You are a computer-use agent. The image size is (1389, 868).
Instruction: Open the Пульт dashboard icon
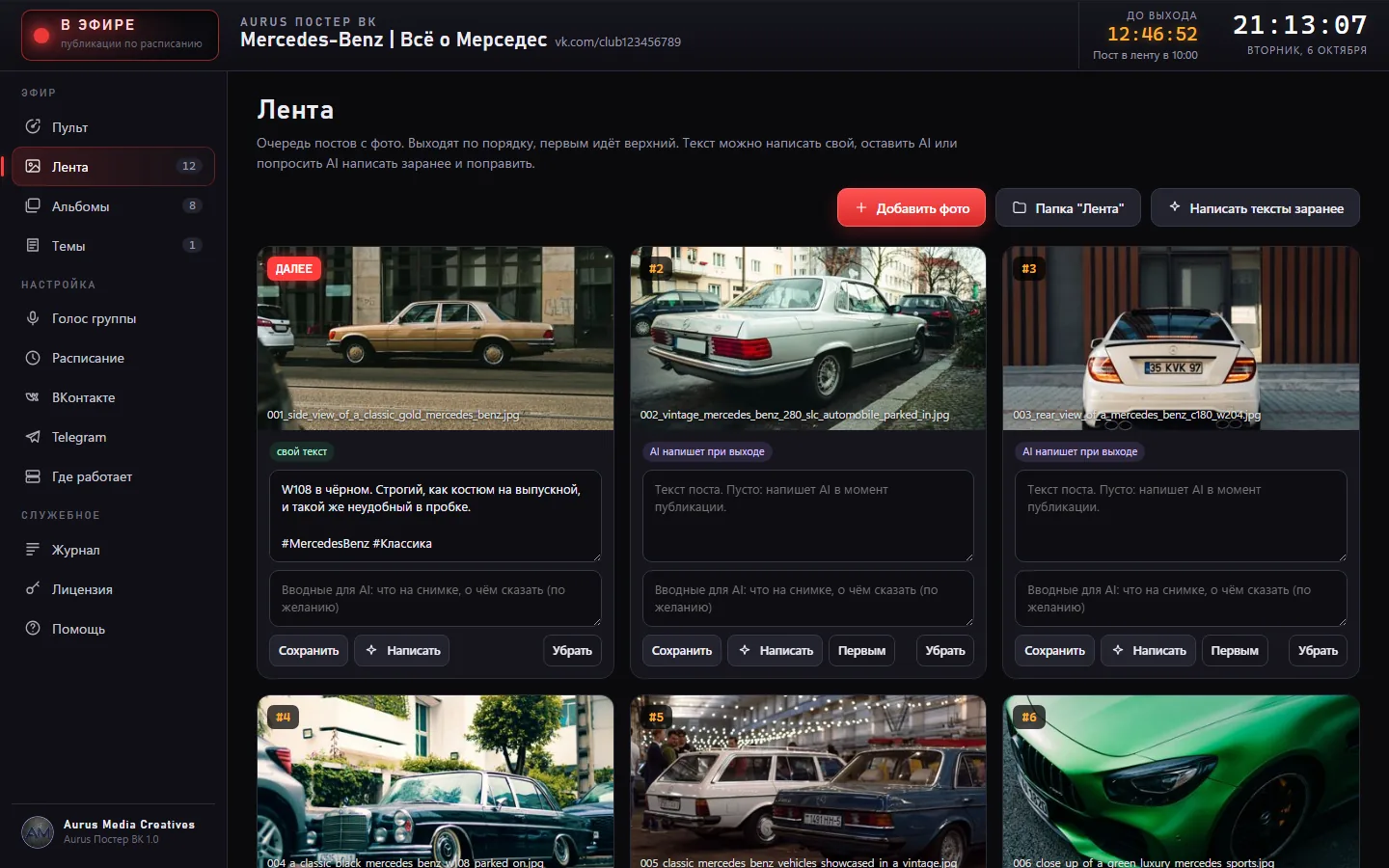coord(33,126)
